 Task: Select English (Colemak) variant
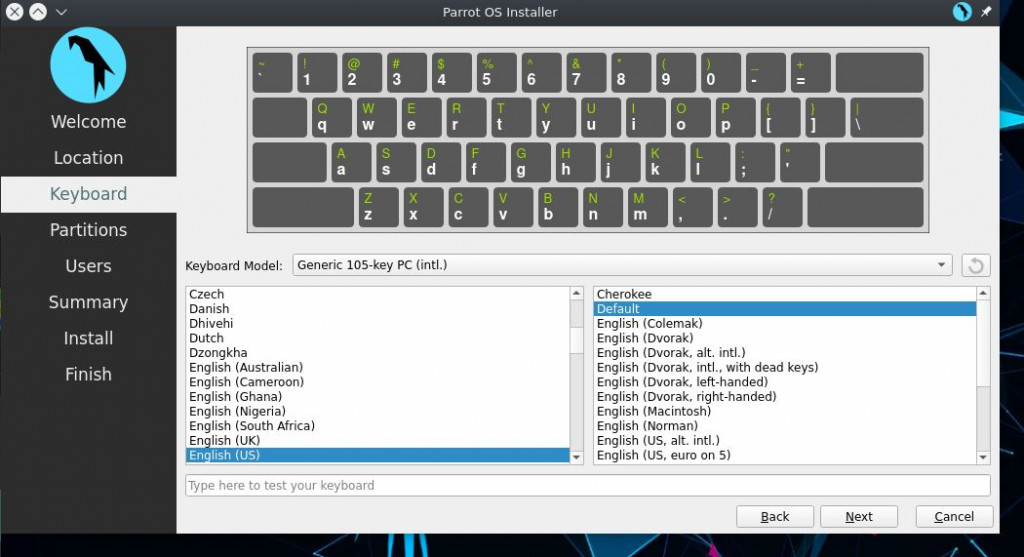(x=785, y=323)
